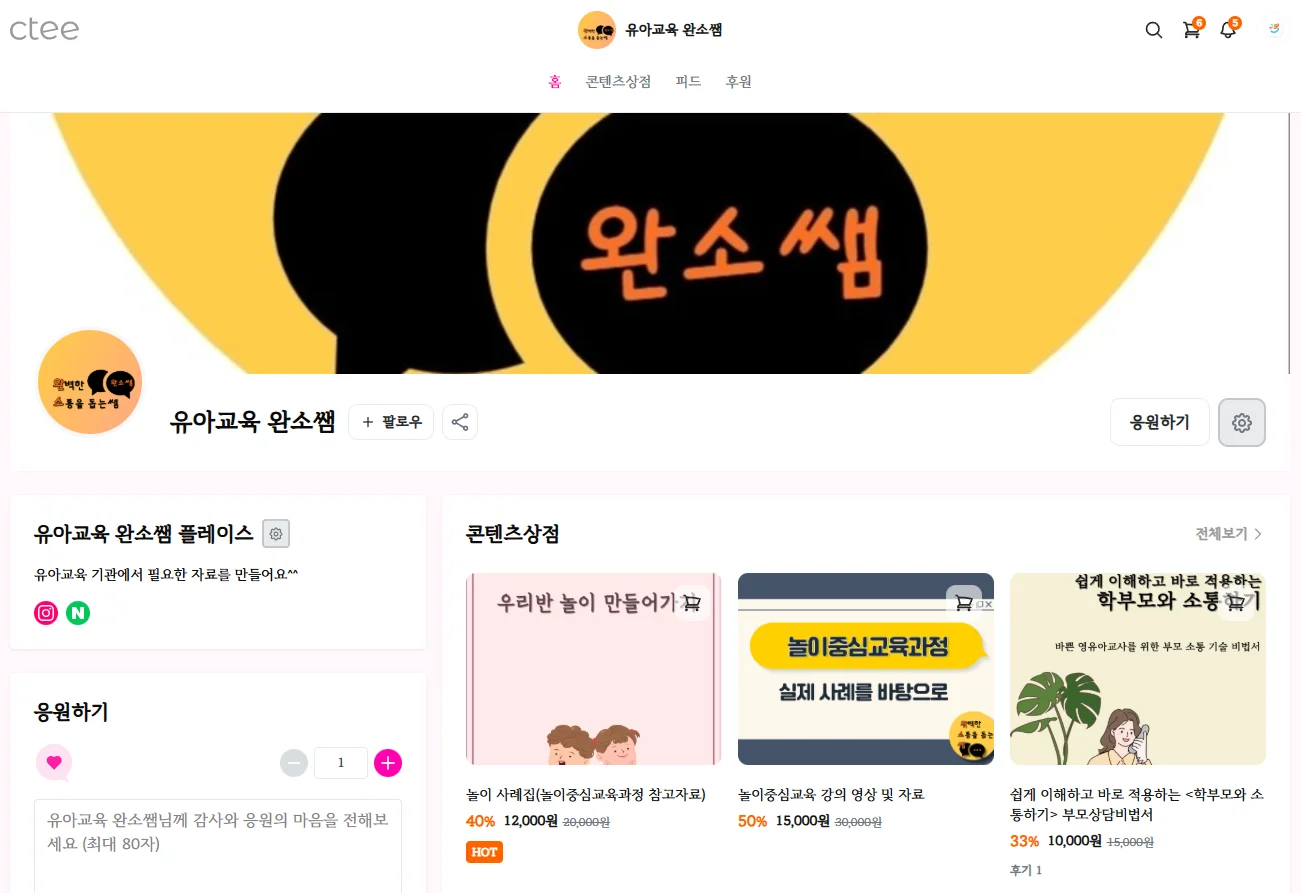Select the 후원 tab

tap(739, 82)
